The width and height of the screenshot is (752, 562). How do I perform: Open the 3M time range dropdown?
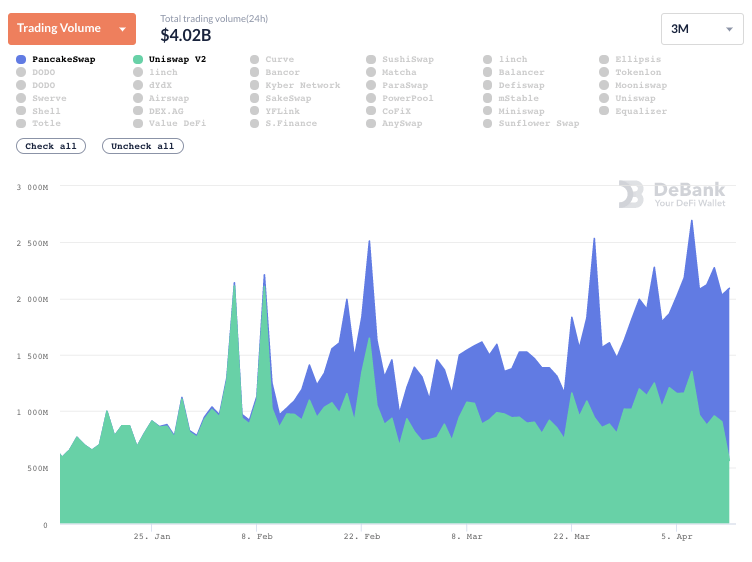pyautogui.click(x=702, y=29)
